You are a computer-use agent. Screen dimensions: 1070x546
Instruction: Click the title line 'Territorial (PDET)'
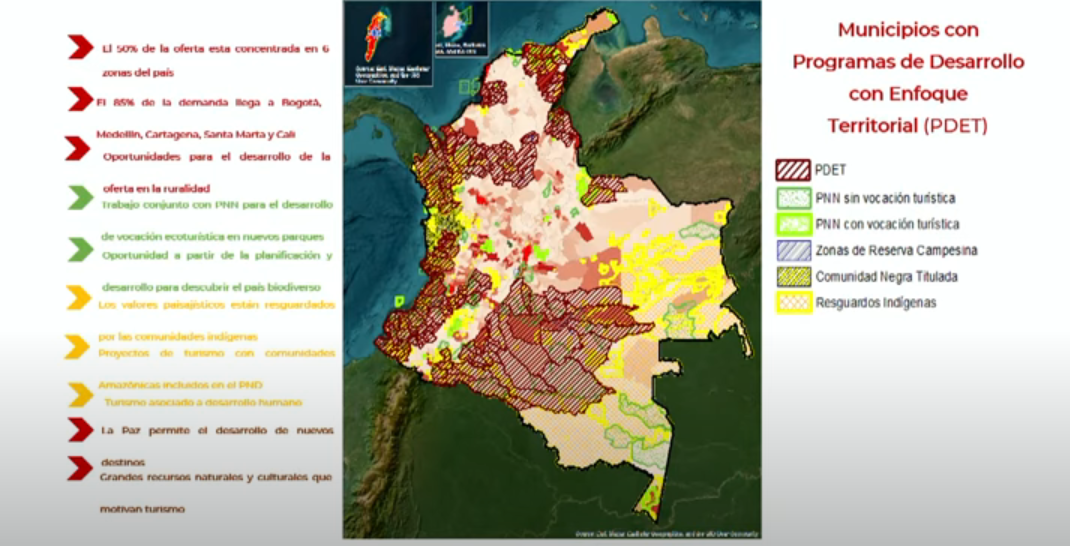click(908, 126)
